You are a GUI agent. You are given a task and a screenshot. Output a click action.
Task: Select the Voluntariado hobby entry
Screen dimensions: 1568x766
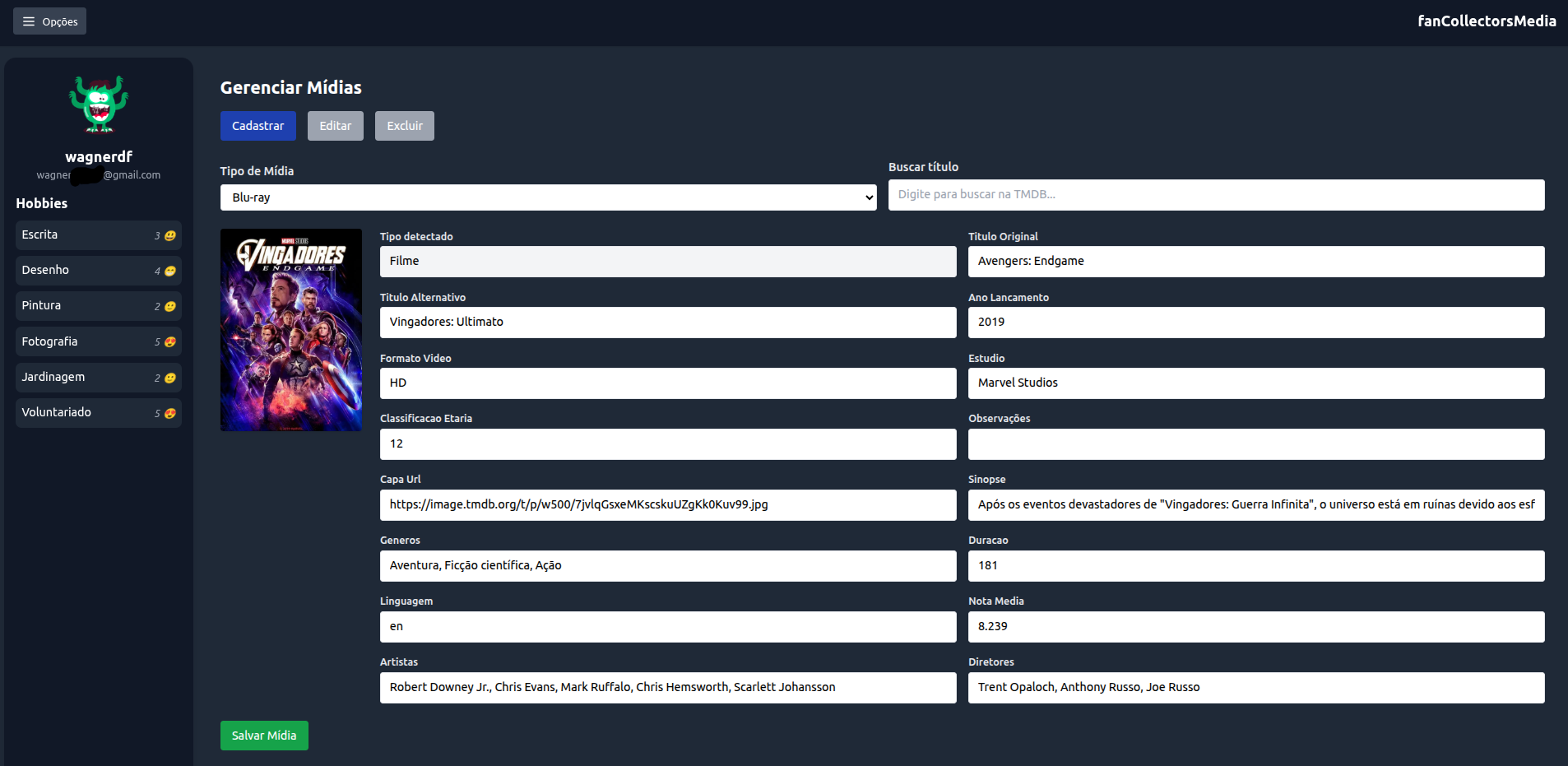coord(99,413)
